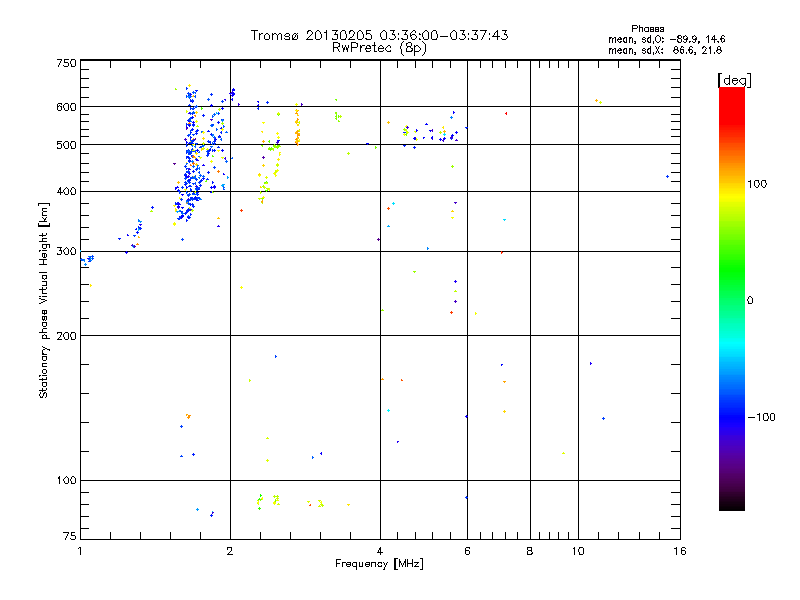The height and width of the screenshot is (600, 800).
Task: Click the y-axis tick label '400'
Action: 66,191
